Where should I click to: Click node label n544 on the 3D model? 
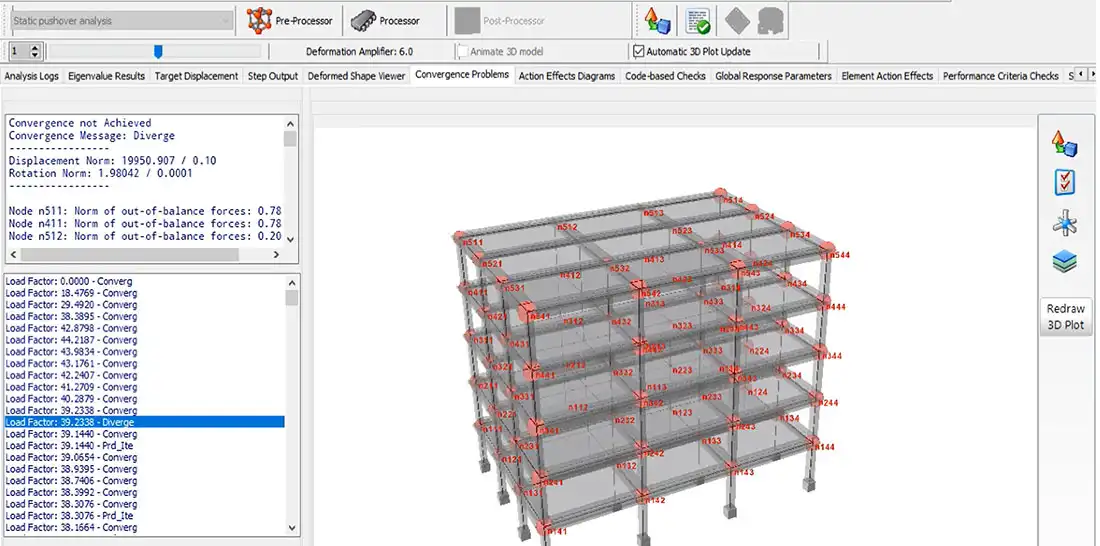pos(840,255)
